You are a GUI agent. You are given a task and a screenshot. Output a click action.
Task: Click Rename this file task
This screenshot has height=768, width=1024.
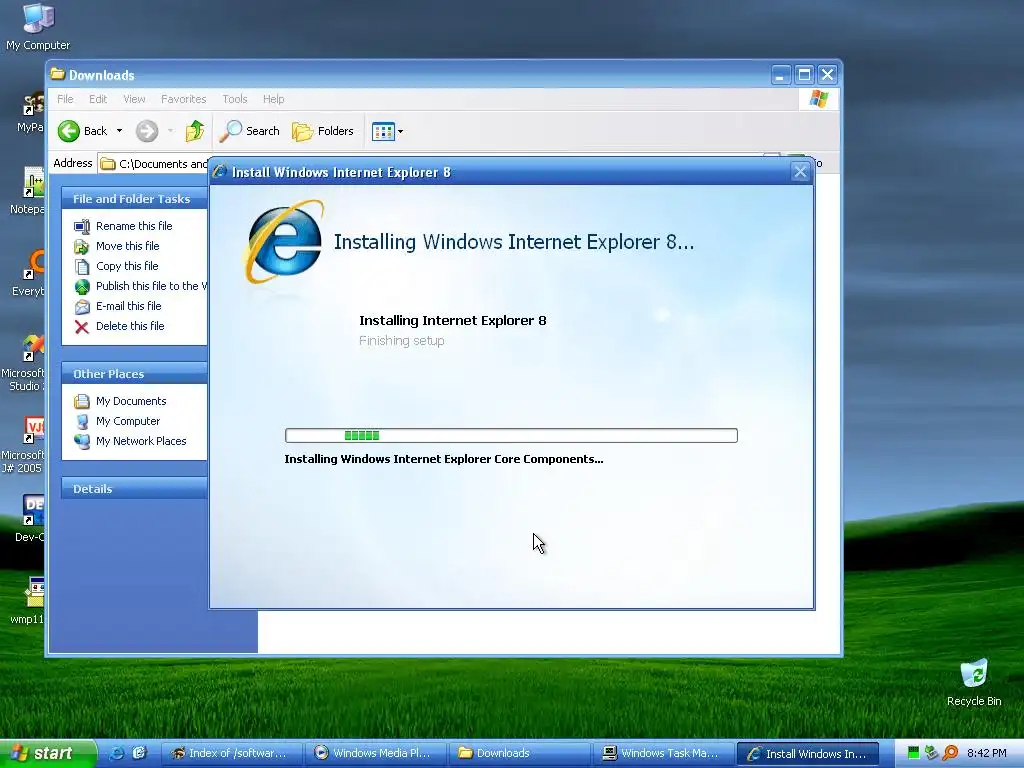(x=134, y=226)
